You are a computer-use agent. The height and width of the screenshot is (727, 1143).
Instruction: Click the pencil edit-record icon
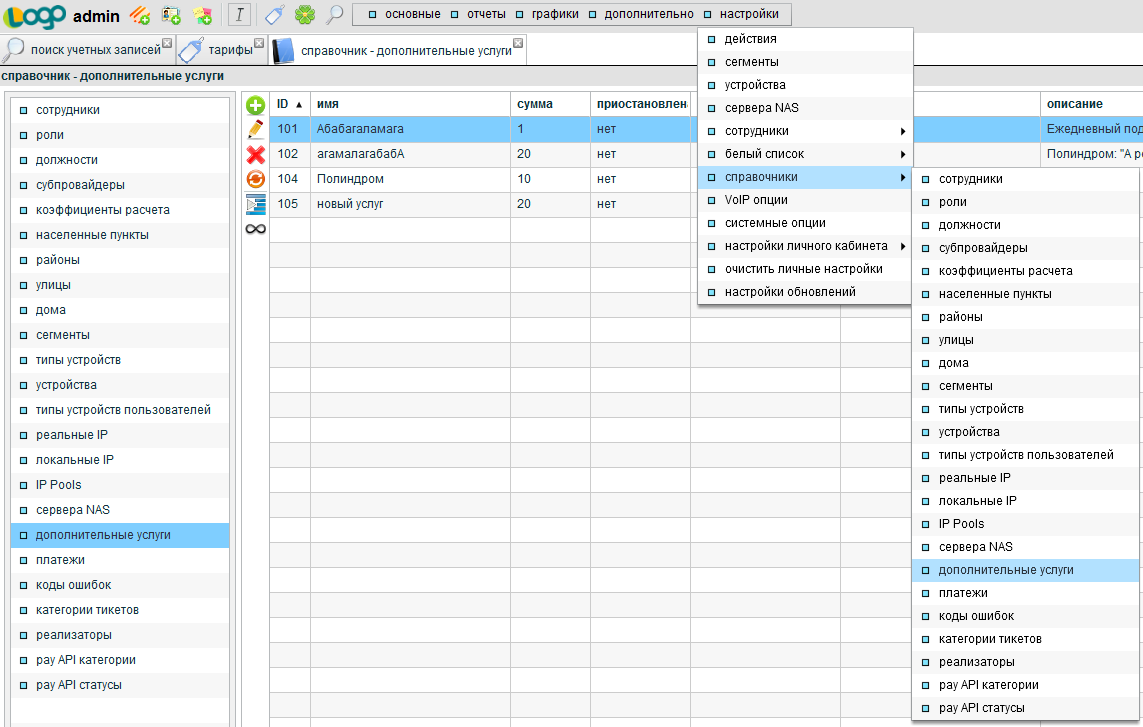coord(255,129)
